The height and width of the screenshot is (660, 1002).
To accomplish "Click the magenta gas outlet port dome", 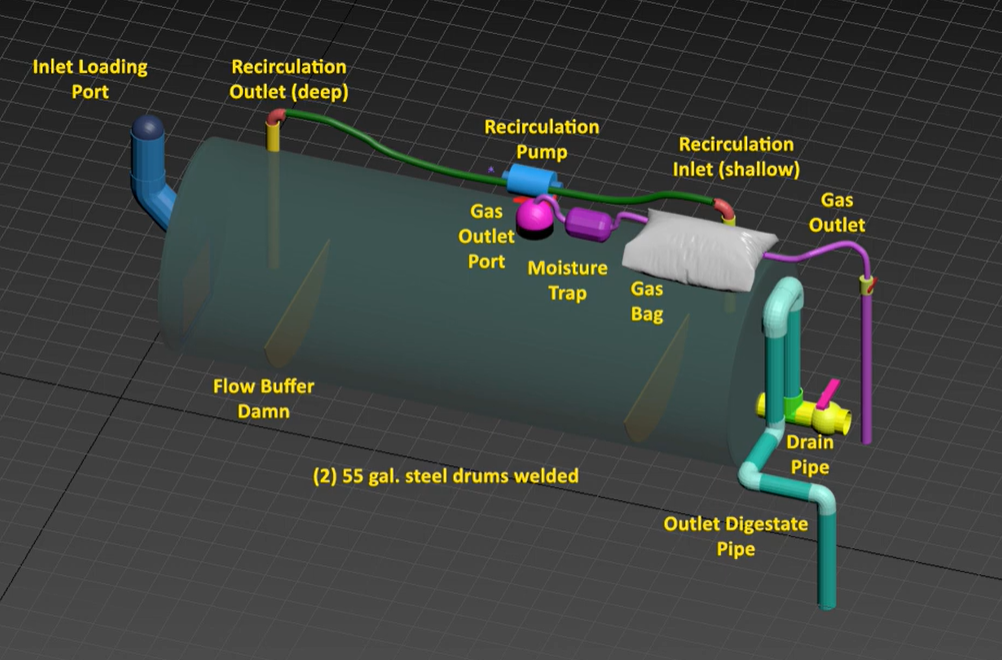I will 536,215.
